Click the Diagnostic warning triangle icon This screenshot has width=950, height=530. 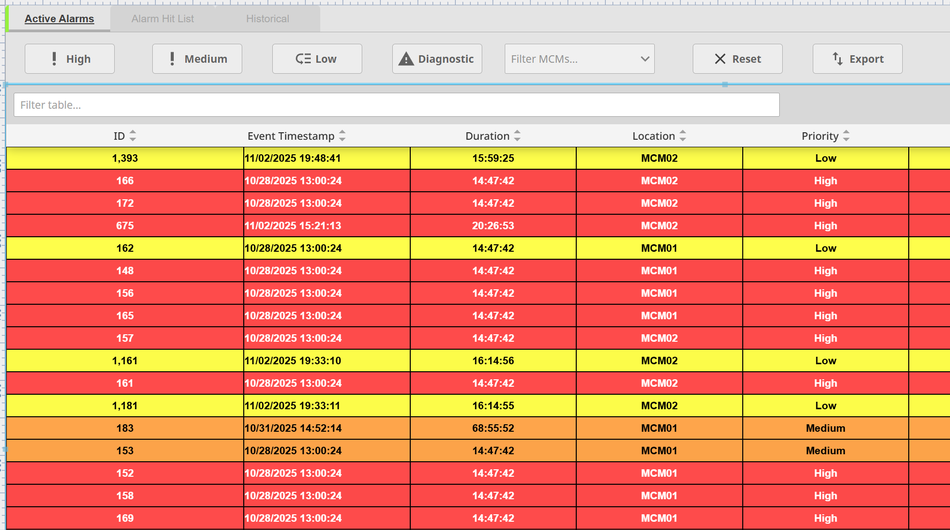click(x=406, y=59)
